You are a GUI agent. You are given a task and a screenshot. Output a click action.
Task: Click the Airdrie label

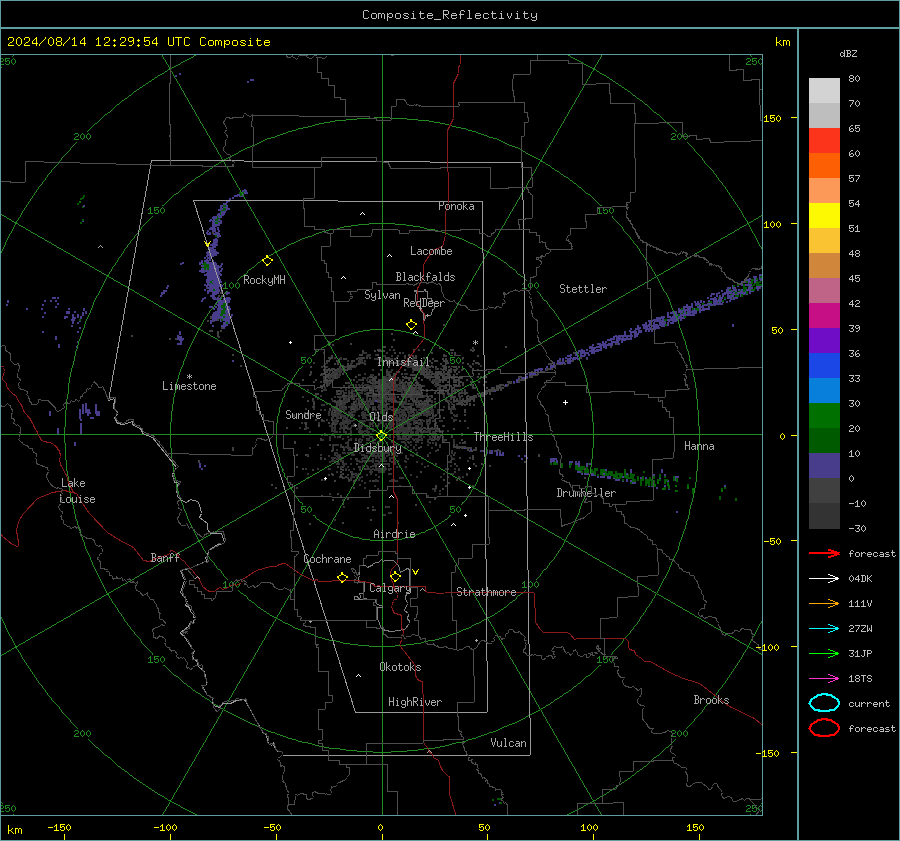pyautogui.click(x=394, y=534)
